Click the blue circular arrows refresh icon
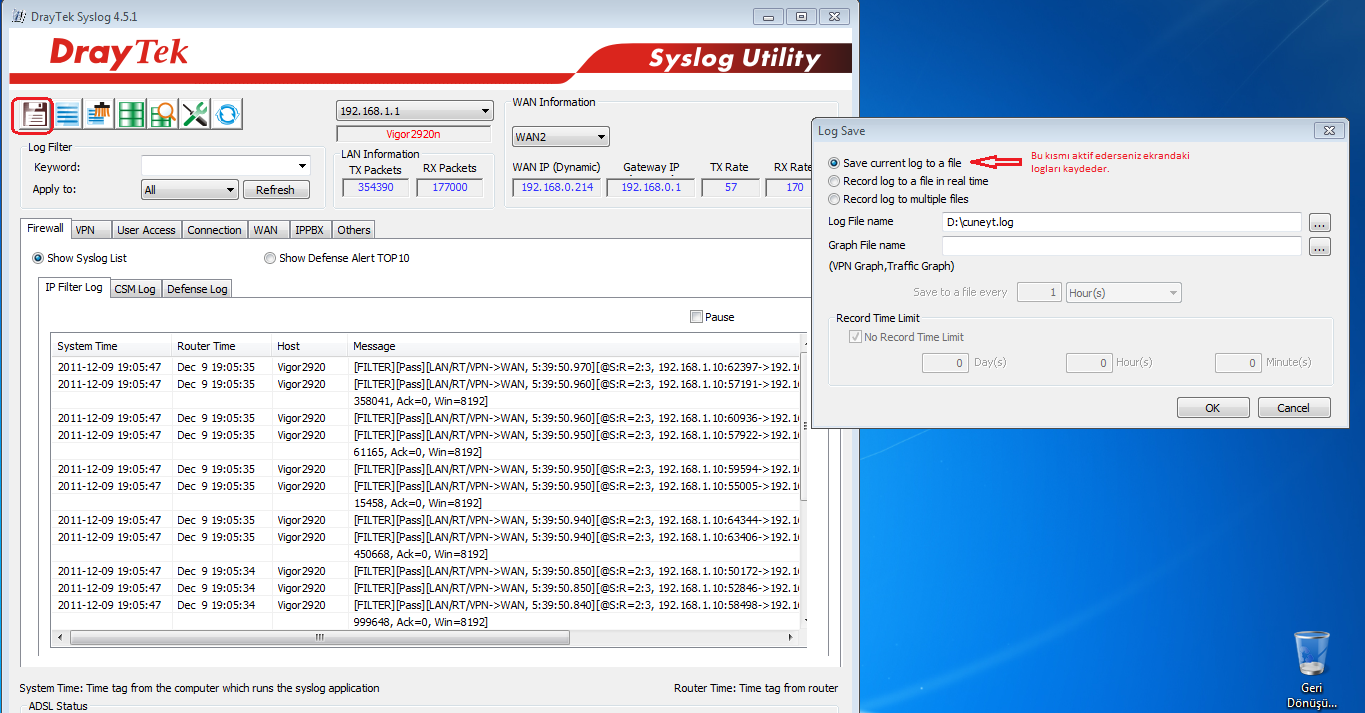The height and width of the screenshot is (713, 1365). point(228,115)
